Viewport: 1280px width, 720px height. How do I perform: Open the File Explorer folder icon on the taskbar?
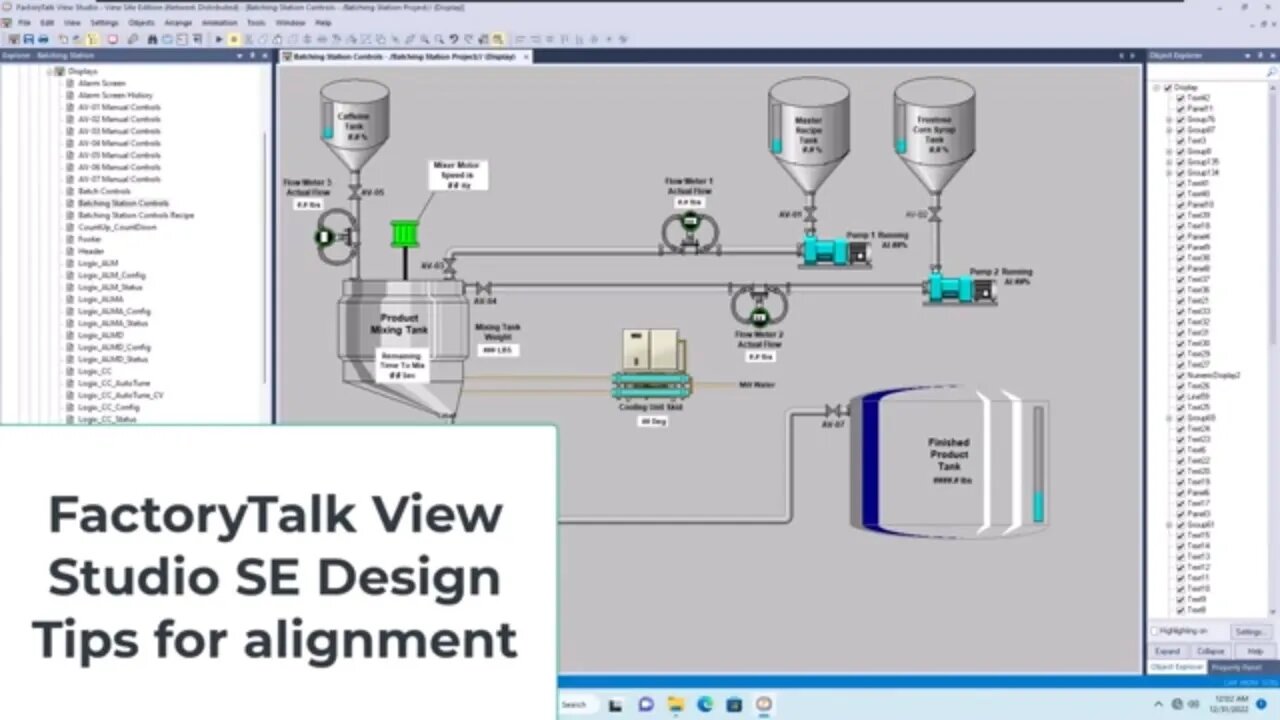click(675, 704)
